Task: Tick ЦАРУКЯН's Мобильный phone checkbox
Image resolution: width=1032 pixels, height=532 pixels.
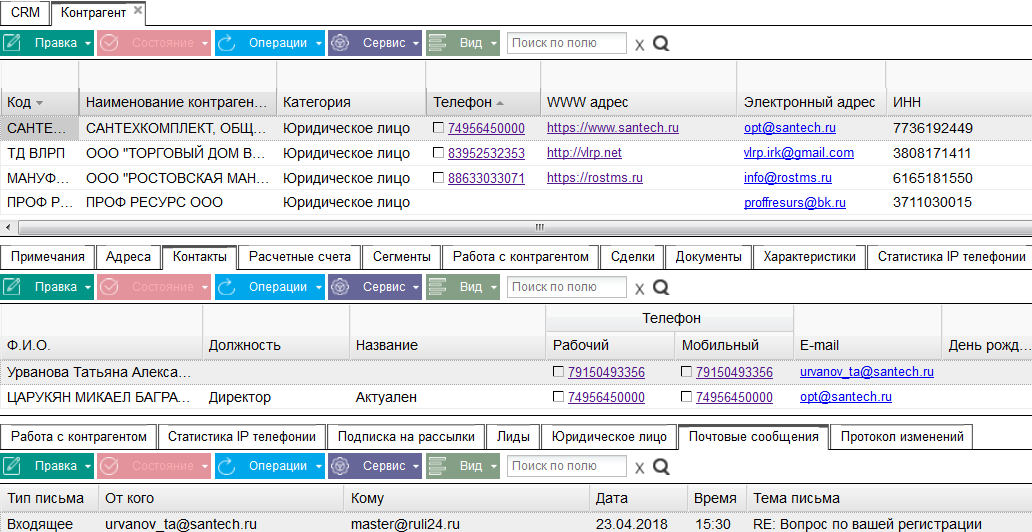Action: (686, 396)
